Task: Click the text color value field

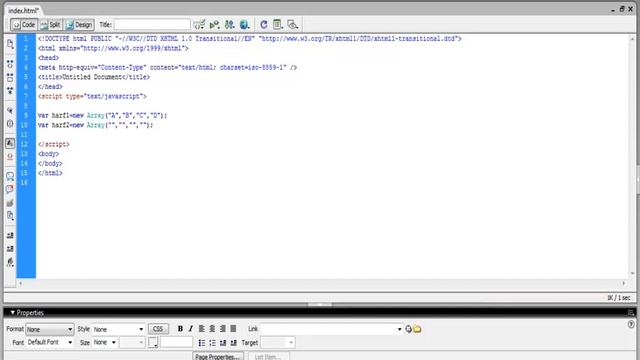Action: pos(176,342)
